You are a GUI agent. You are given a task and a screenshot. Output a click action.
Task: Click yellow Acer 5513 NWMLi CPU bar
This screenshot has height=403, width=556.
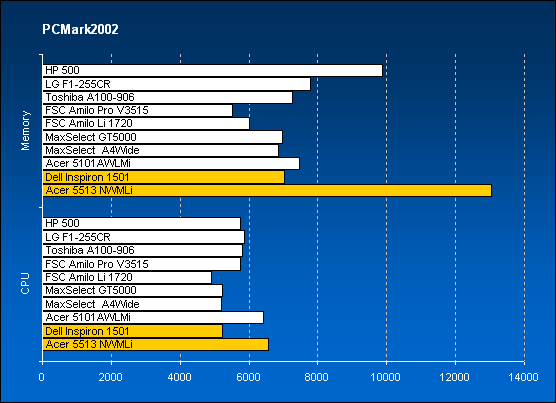156,344
